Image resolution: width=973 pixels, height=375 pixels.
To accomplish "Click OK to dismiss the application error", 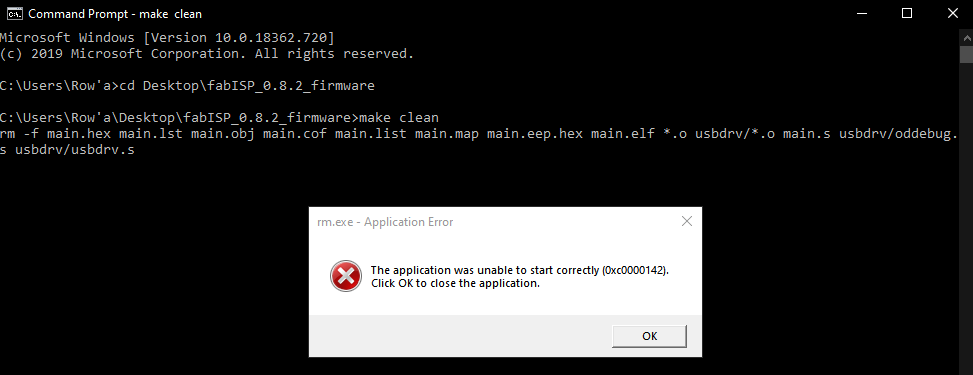I will tap(649, 336).
